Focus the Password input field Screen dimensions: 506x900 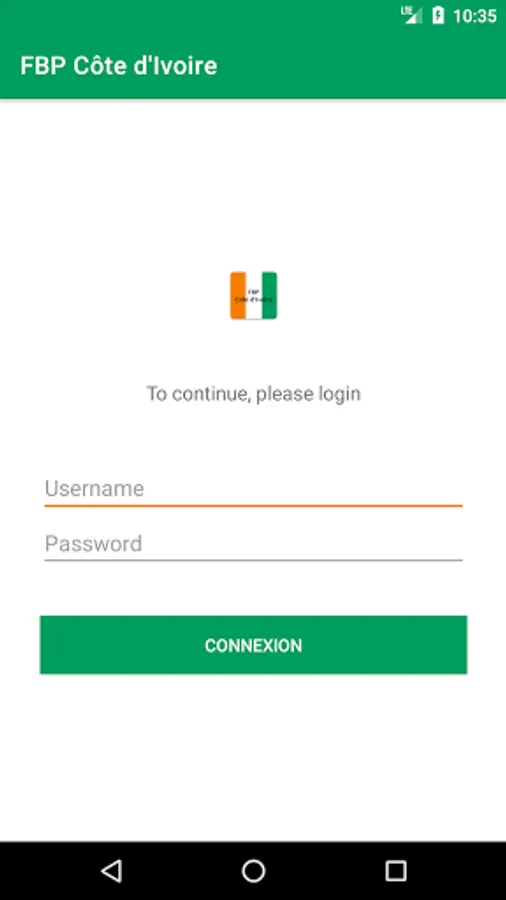(254, 544)
